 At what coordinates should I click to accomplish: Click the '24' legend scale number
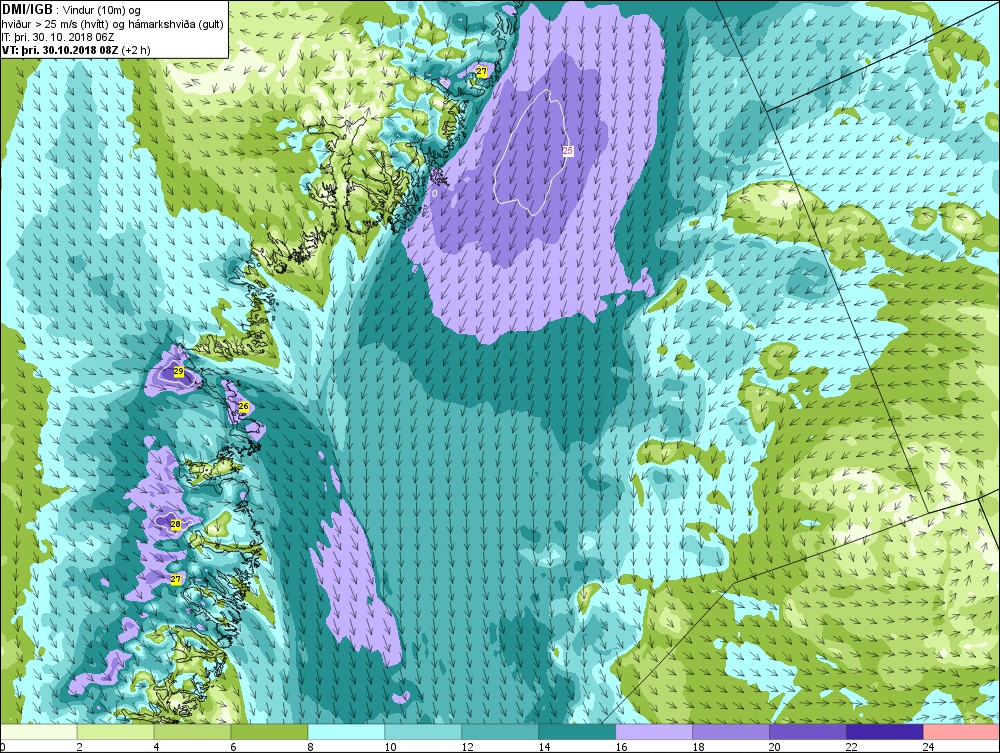929,747
